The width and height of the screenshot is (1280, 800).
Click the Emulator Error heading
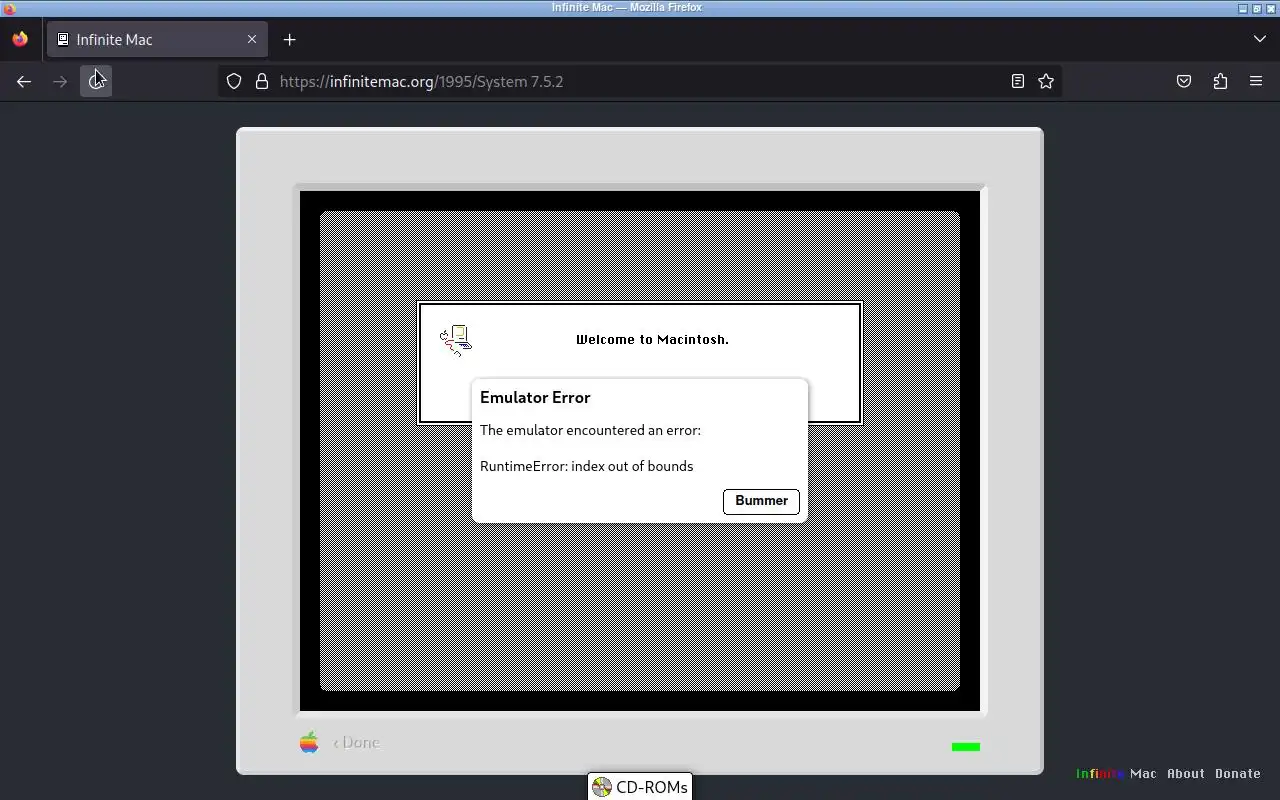535,397
